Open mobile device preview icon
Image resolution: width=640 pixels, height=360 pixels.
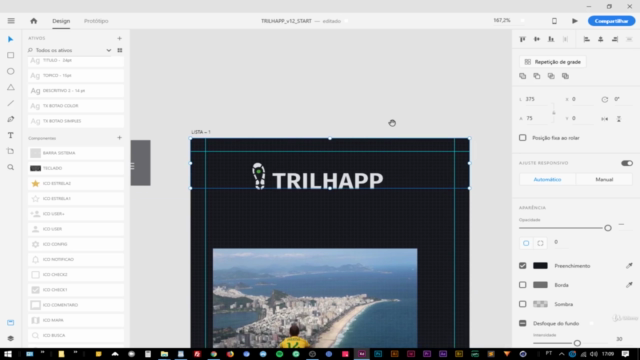tap(554, 21)
